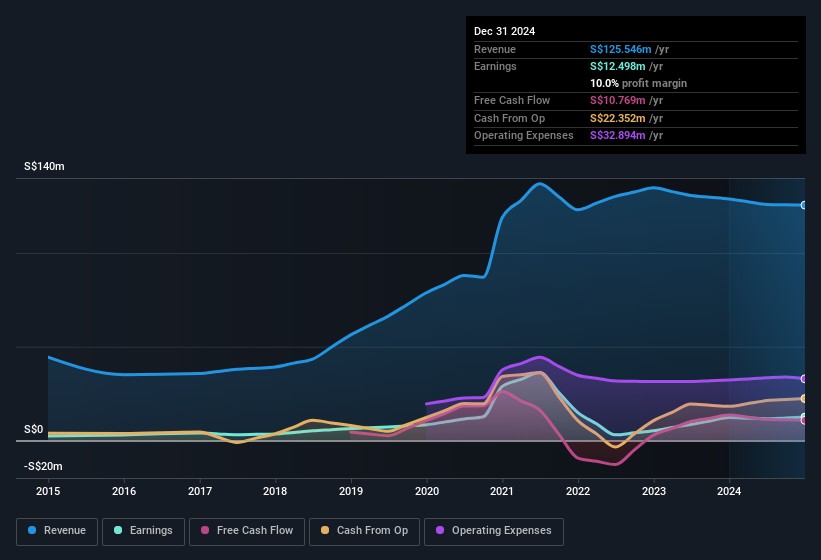Select the Revenue line endpoint marker
Screen dimensions: 821x560
click(x=804, y=205)
